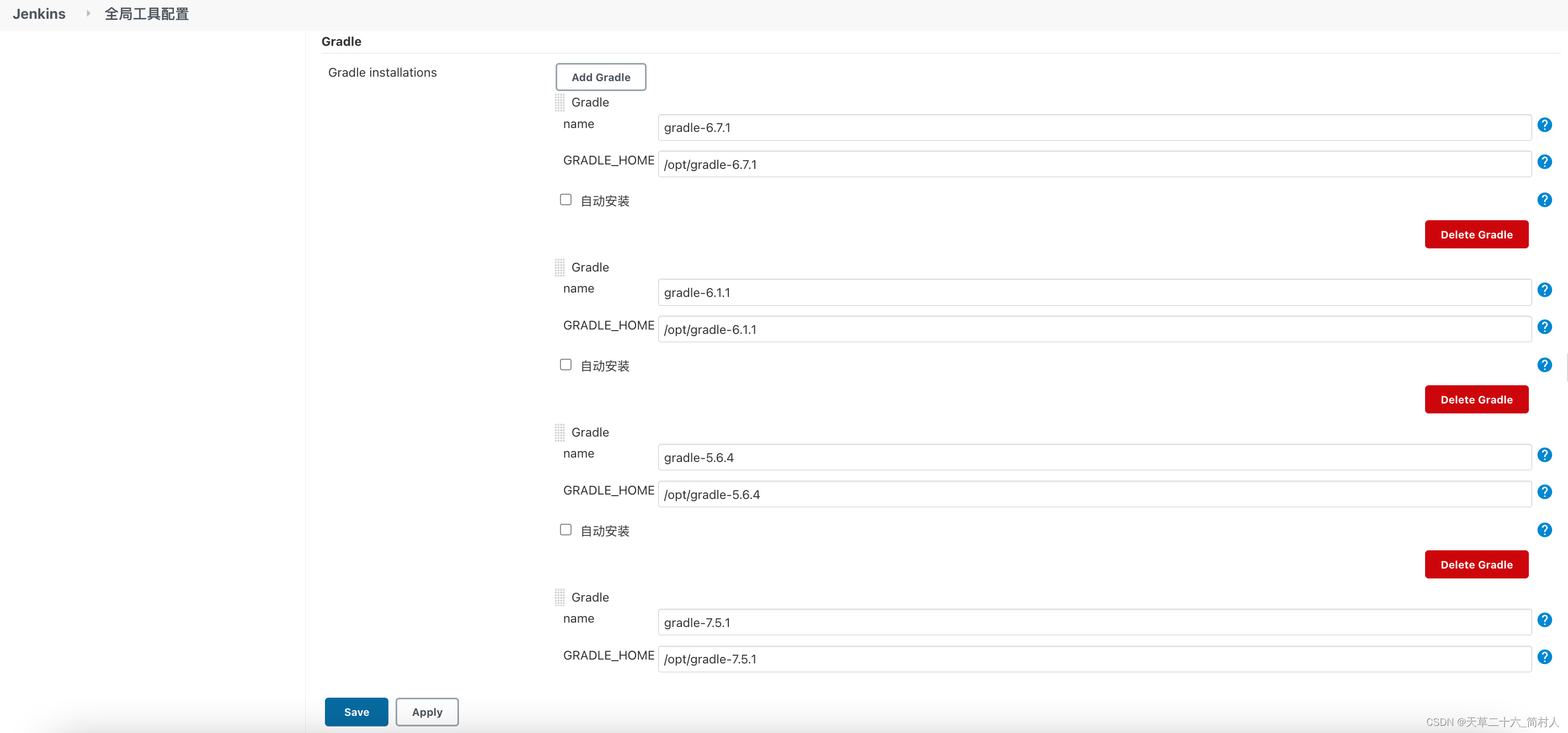Select the Gradle section heading
This screenshot has height=733, width=1568.
(342, 41)
